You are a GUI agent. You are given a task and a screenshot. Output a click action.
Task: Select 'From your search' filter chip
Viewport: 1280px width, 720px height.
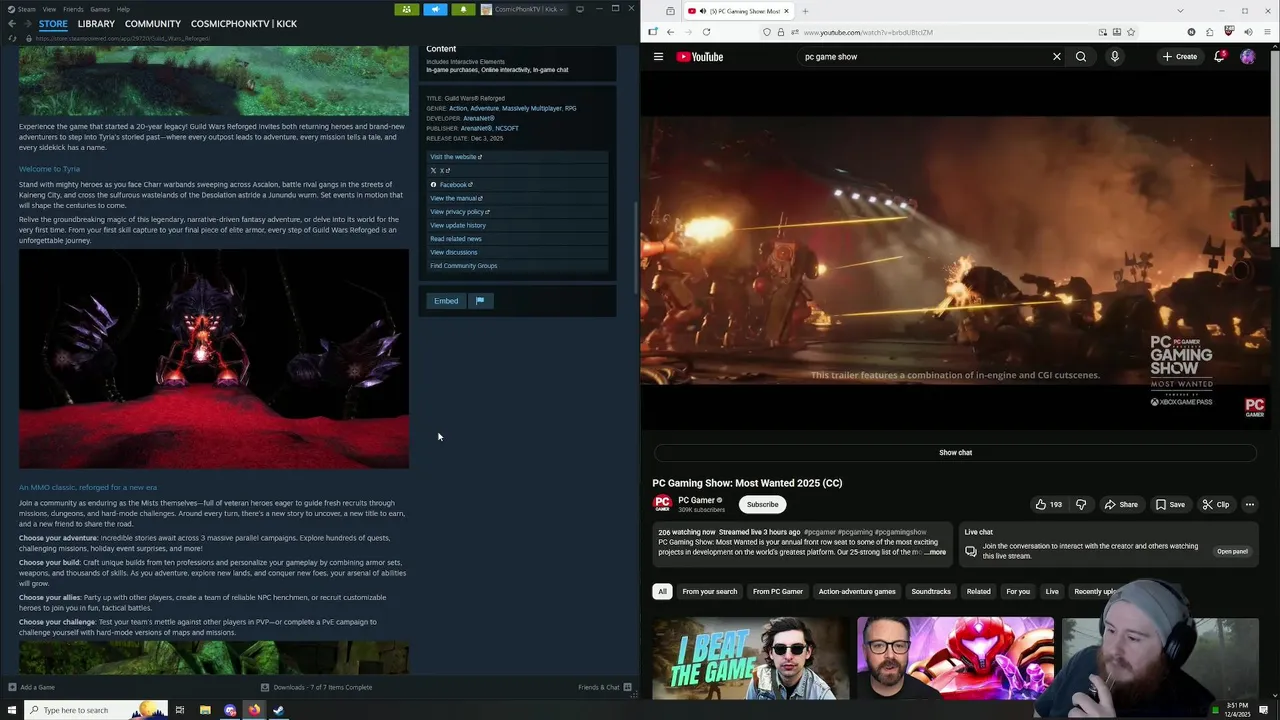pos(709,592)
